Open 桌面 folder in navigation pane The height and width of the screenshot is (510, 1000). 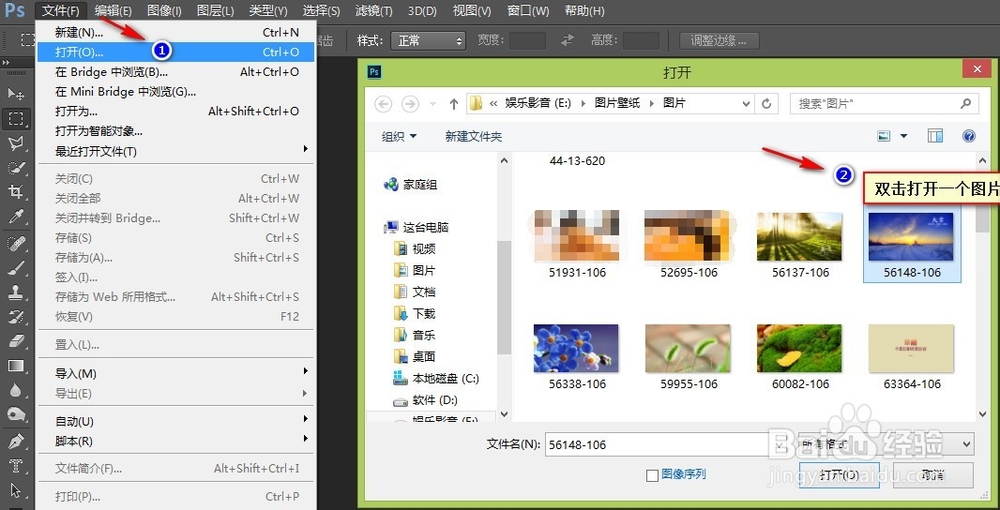(x=415, y=356)
